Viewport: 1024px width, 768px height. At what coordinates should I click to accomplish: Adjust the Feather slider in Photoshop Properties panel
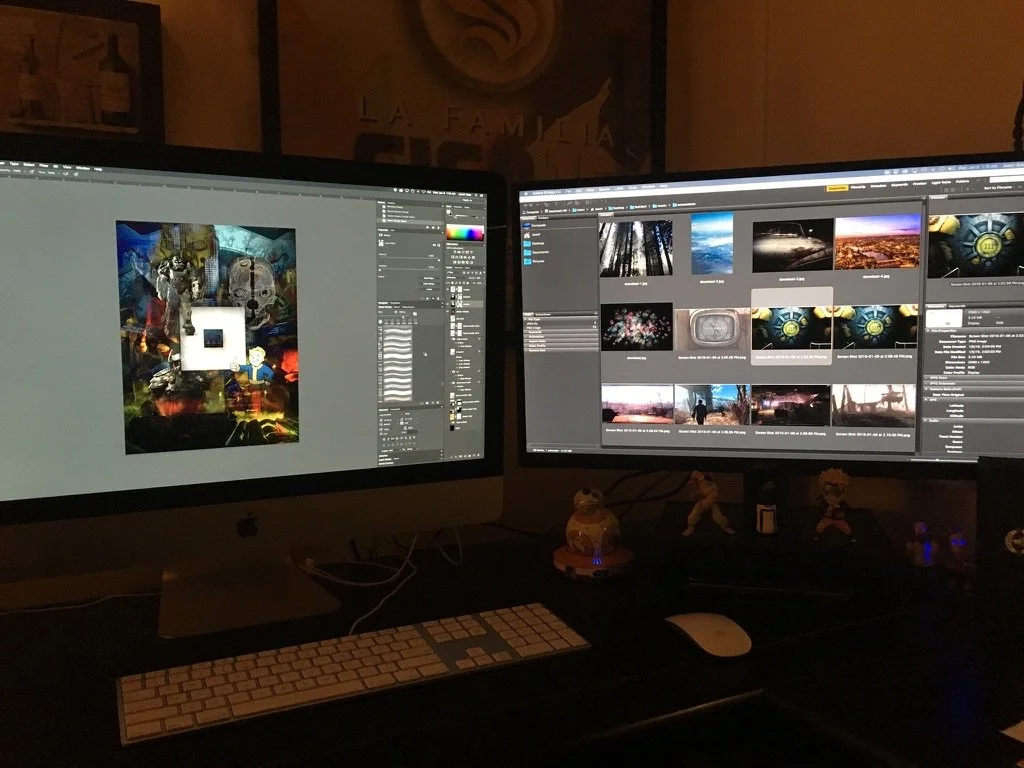[409, 269]
